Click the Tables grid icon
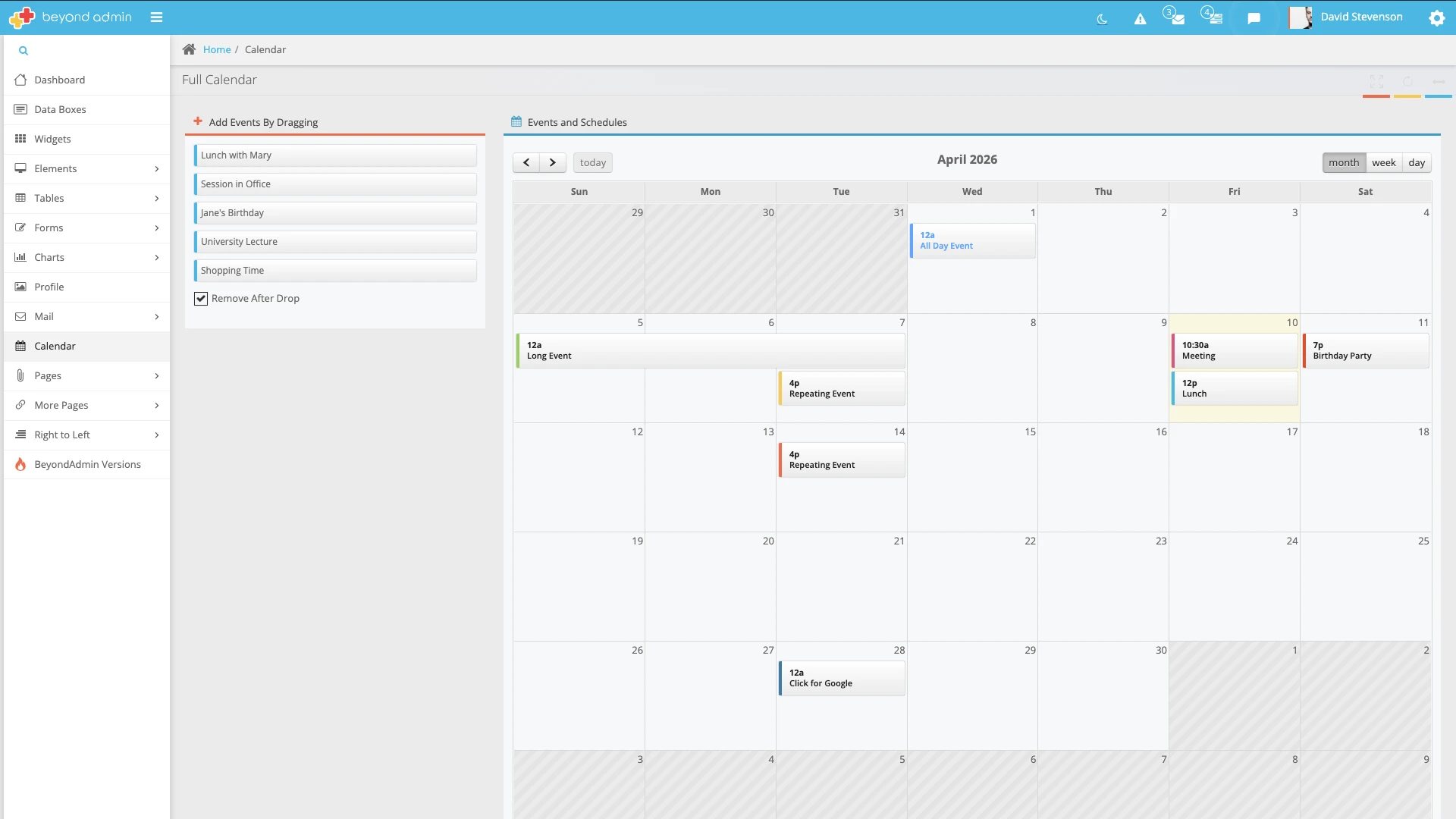 (x=20, y=198)
